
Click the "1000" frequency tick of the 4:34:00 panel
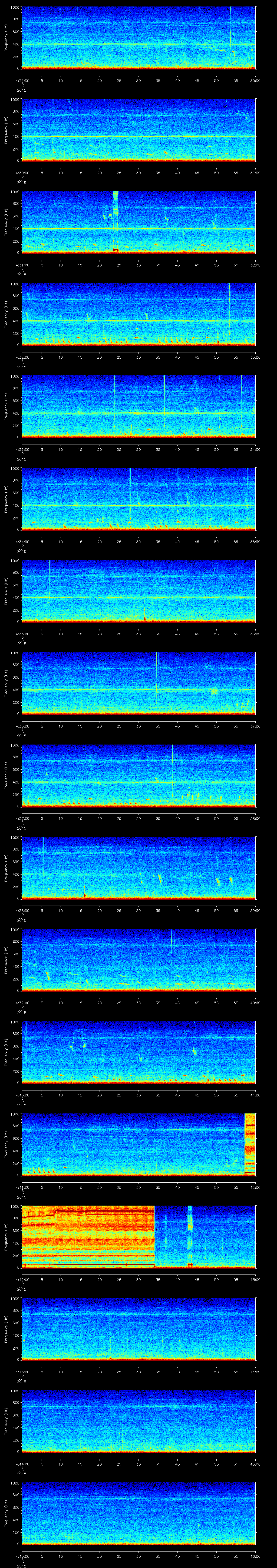(15, 469)
